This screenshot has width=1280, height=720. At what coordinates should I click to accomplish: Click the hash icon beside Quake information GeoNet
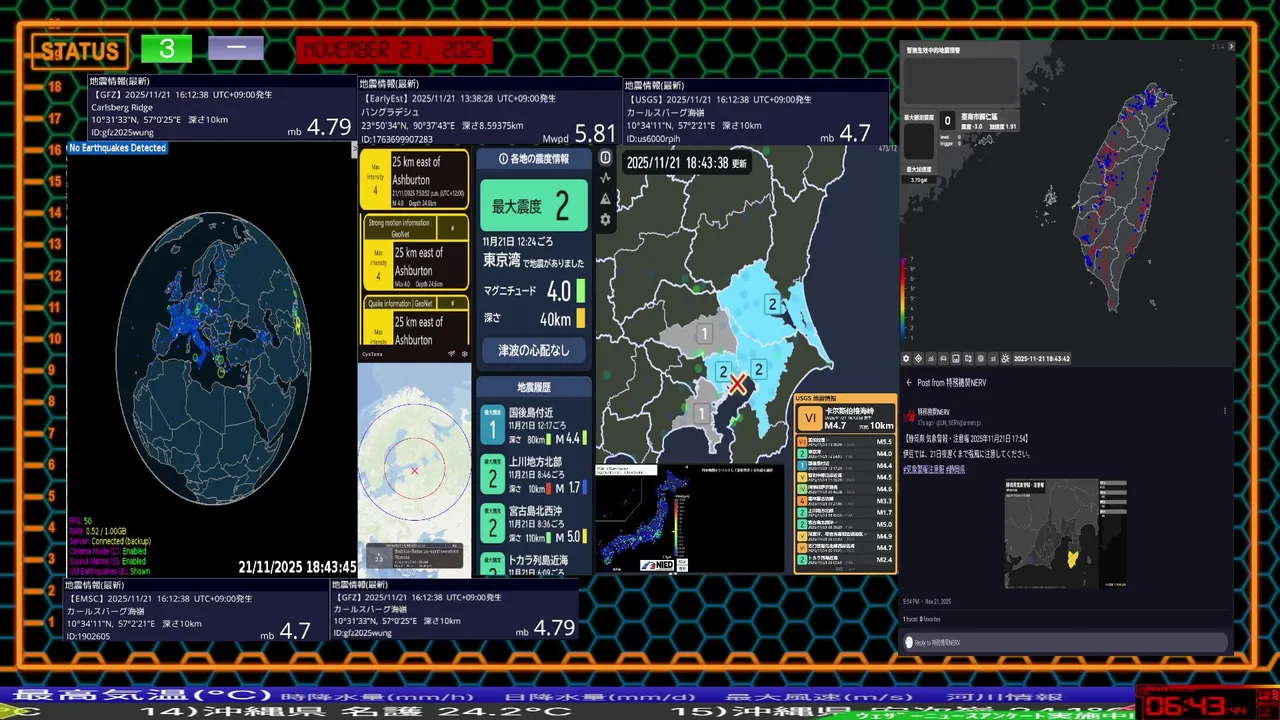452,303
